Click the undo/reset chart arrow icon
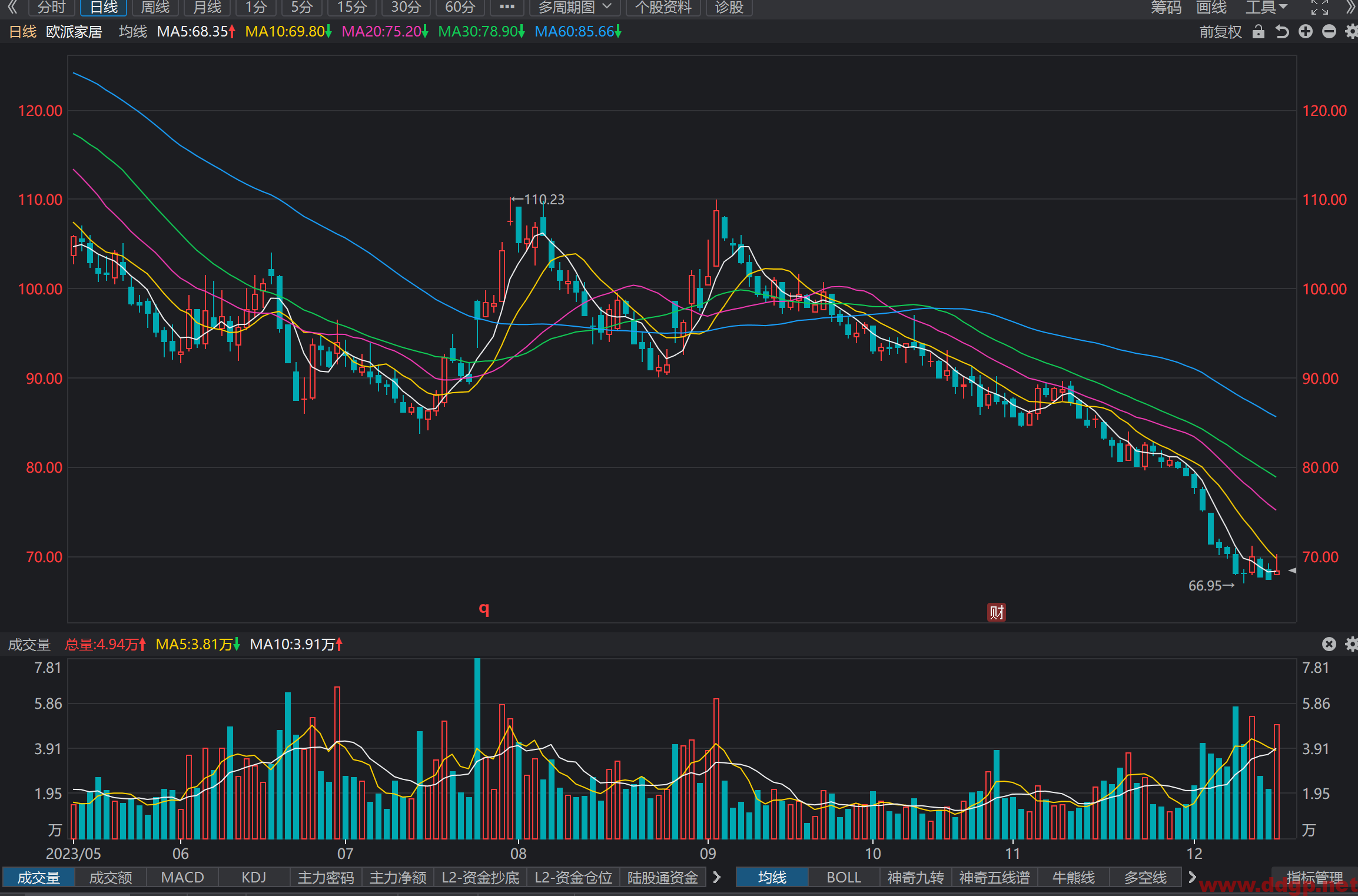This screenshot has height=896, width=1358. click(x=1282, y=31)
